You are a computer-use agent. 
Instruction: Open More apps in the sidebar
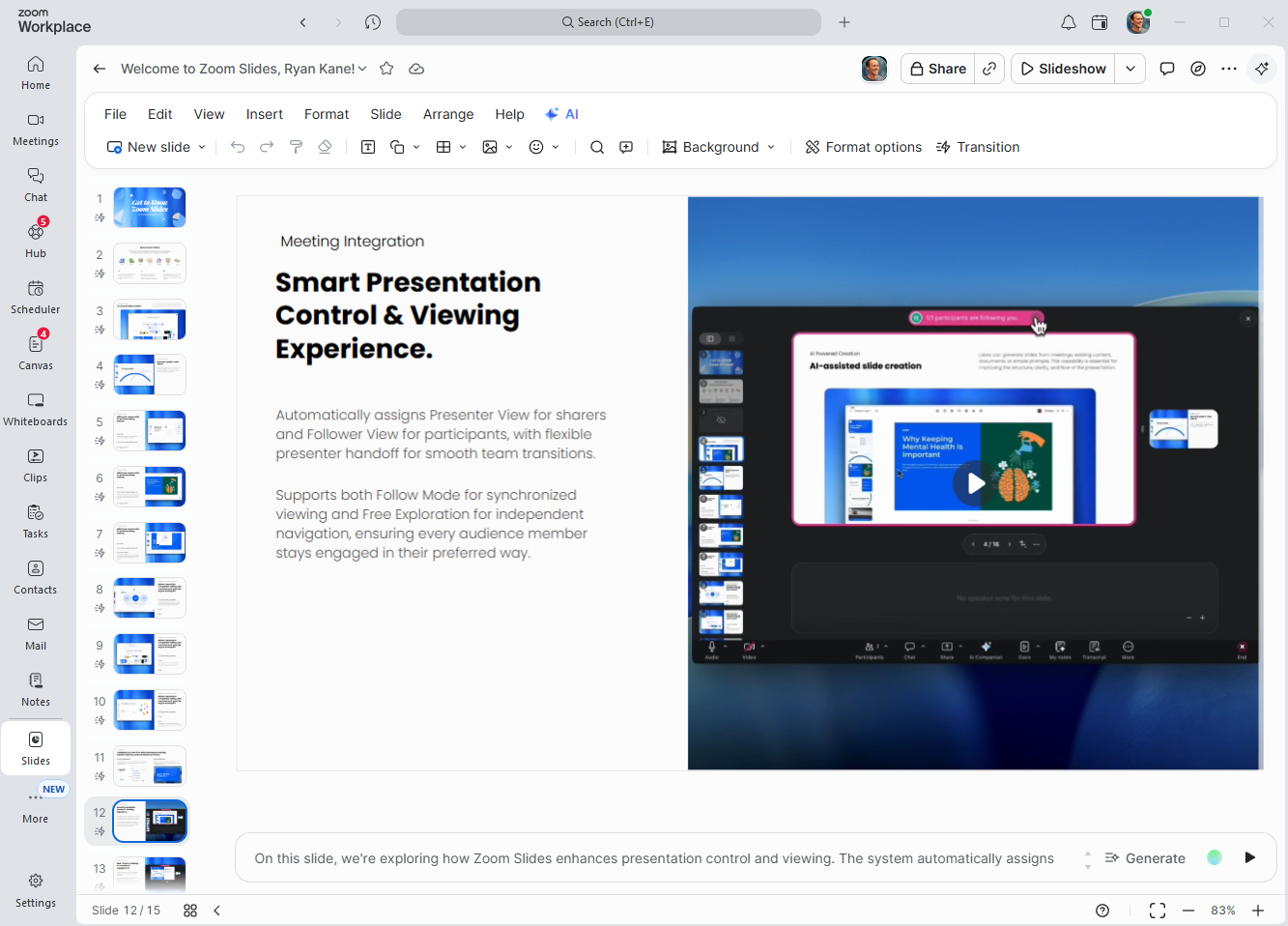click(36, 806)
